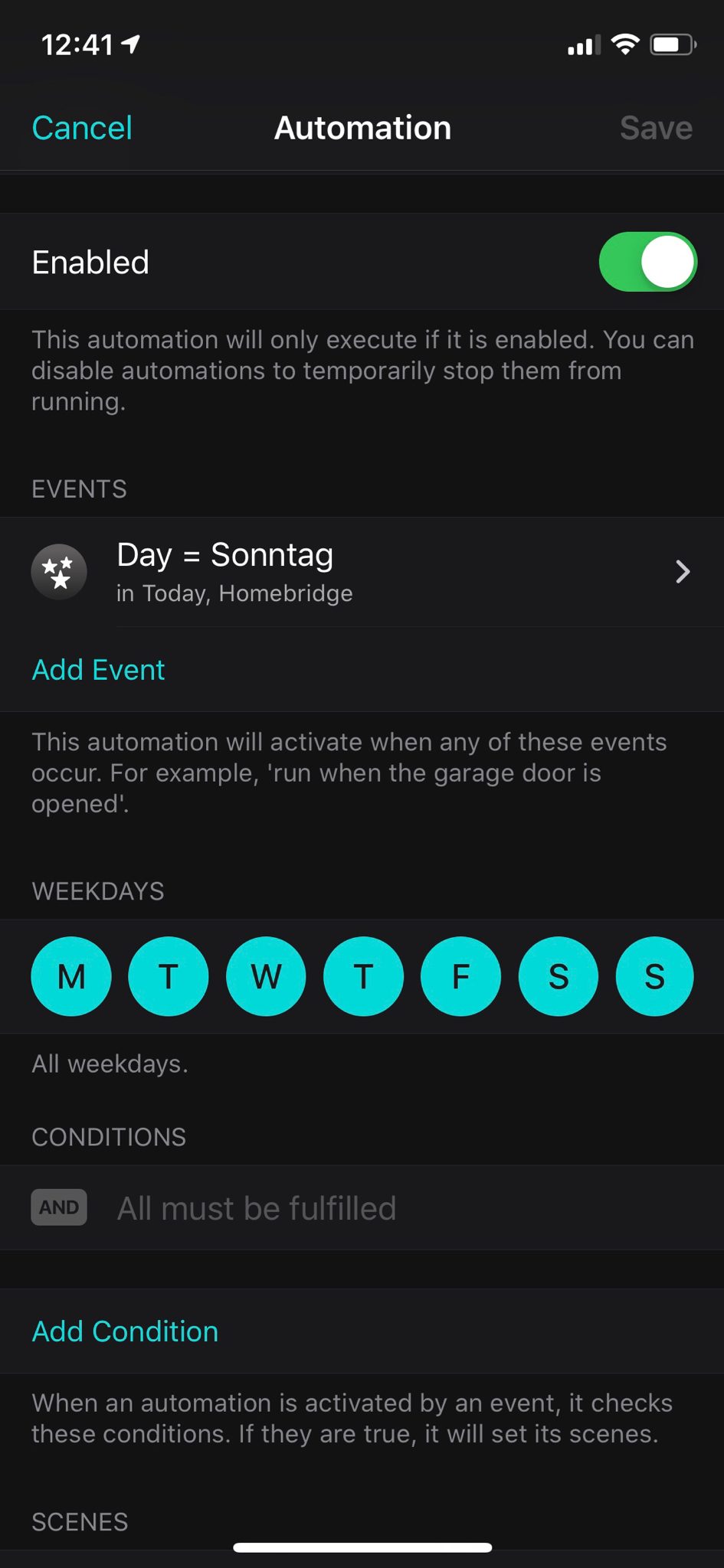Tap the cellular signal bars icon
Image resolution: width=724 pixels, height=1568 pixels.
(583, 46)
